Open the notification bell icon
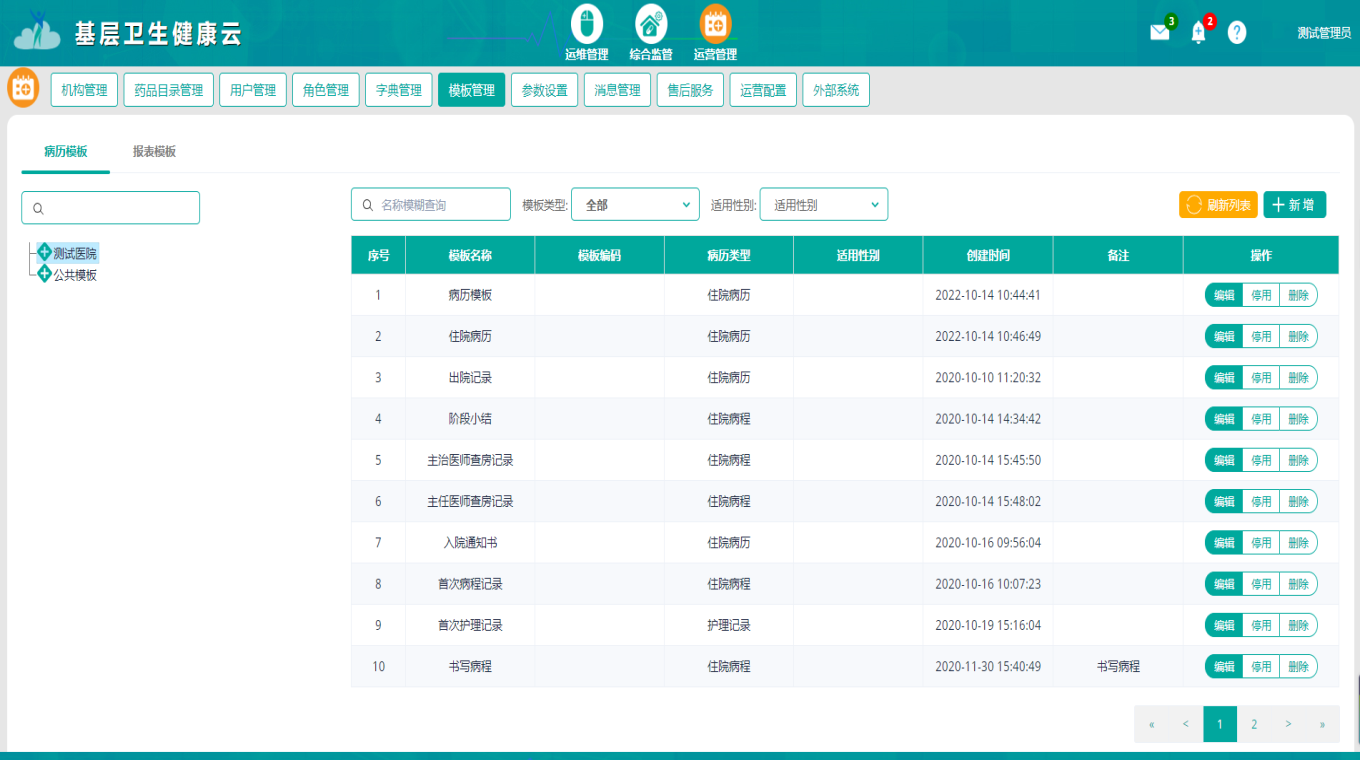This screenshot has height=760, width=1360. (x=1199, y=32)
